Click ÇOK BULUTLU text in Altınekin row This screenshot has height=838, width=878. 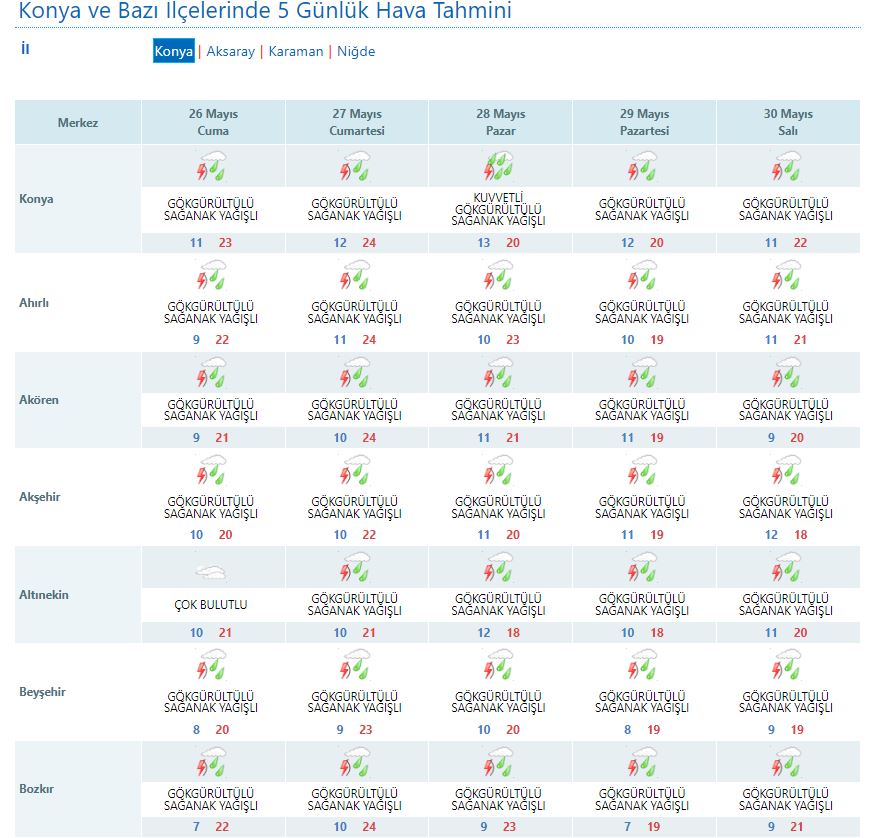(211, 605)
